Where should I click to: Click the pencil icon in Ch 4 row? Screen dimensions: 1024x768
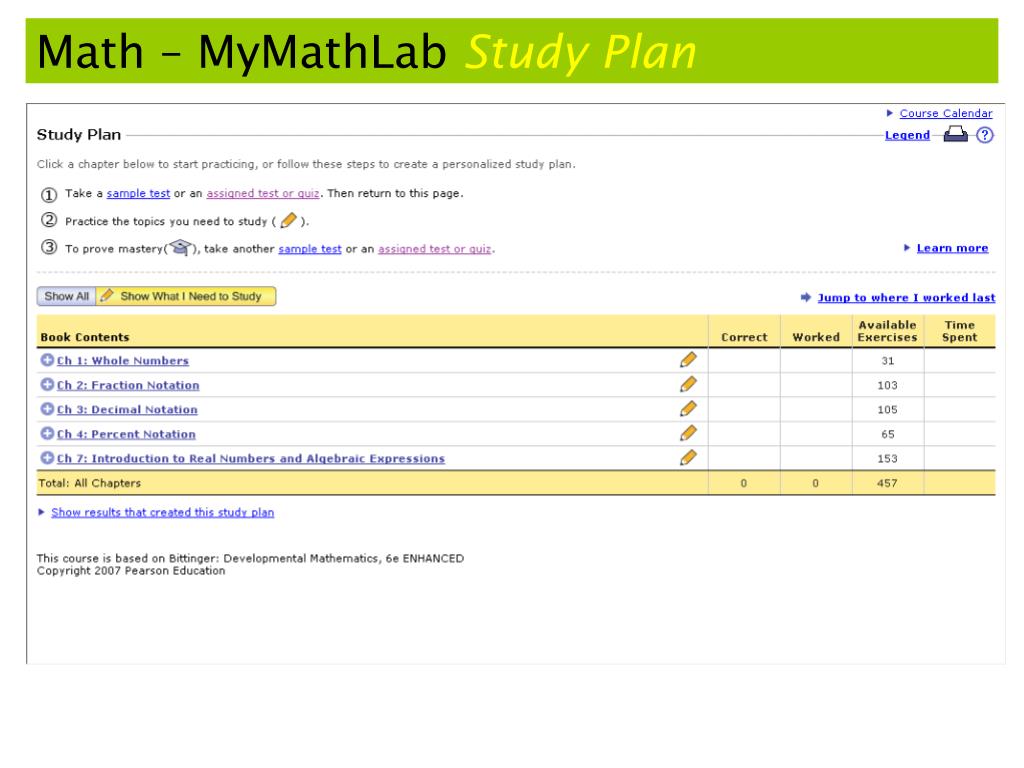[688, 433]
